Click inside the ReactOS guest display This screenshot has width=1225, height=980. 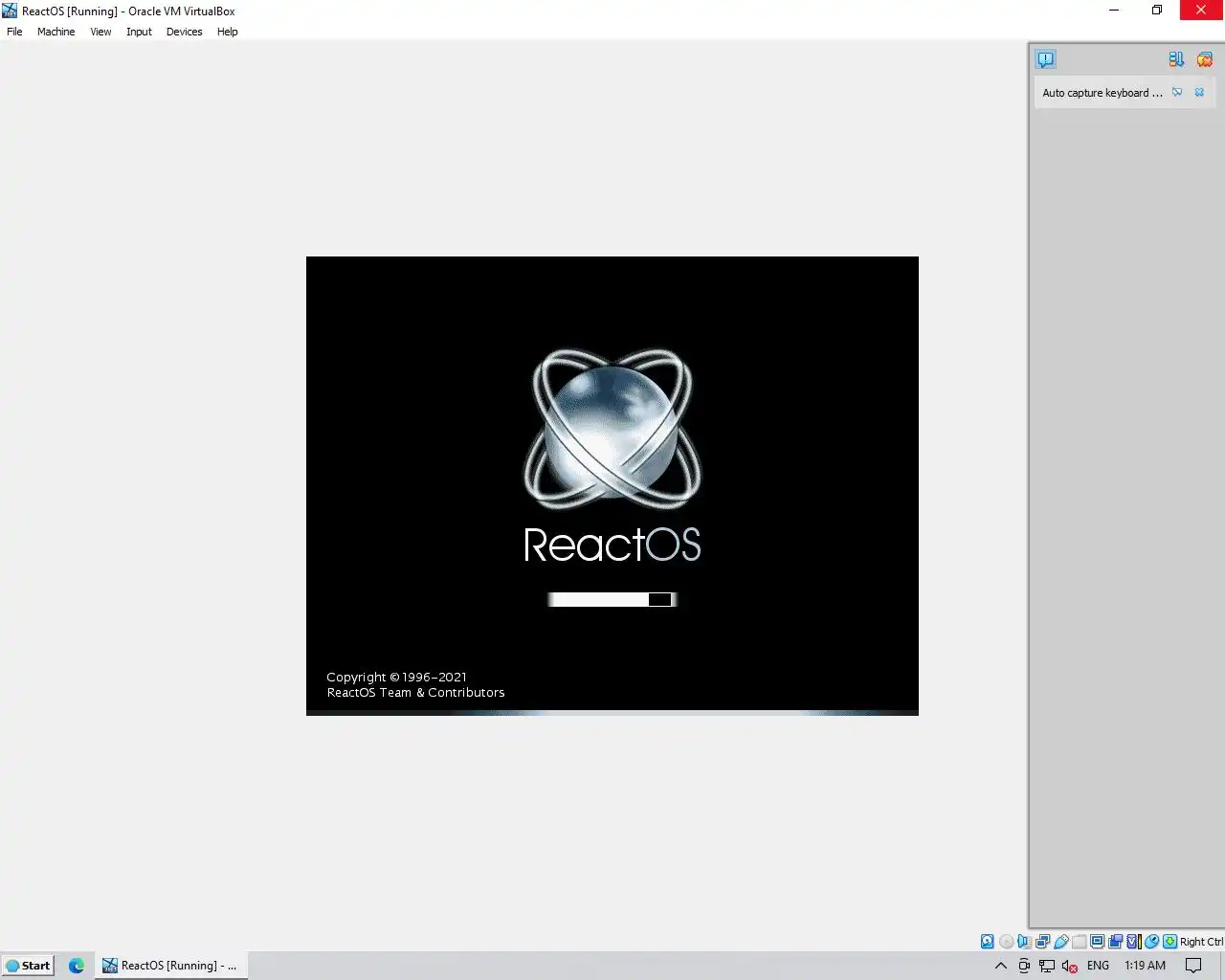point(612,485)
